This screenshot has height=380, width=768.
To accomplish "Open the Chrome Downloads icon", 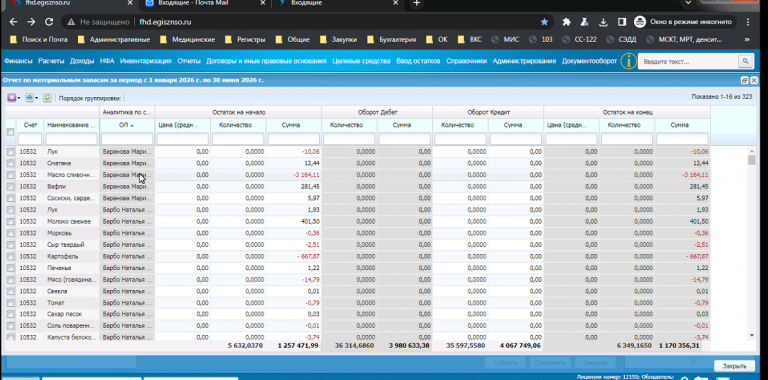I will 603,22.
